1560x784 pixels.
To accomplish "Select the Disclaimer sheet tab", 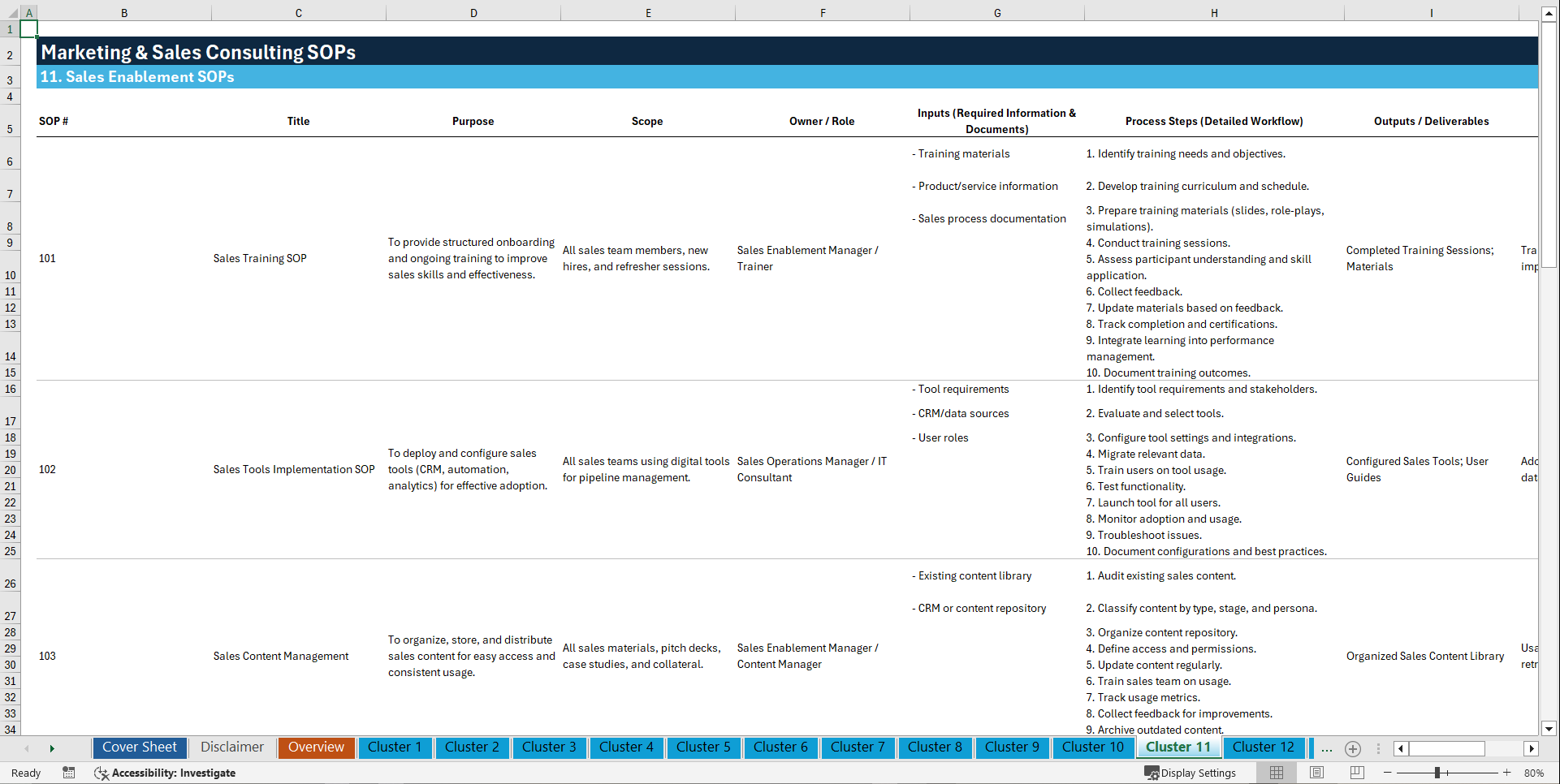I will [231, 747].
